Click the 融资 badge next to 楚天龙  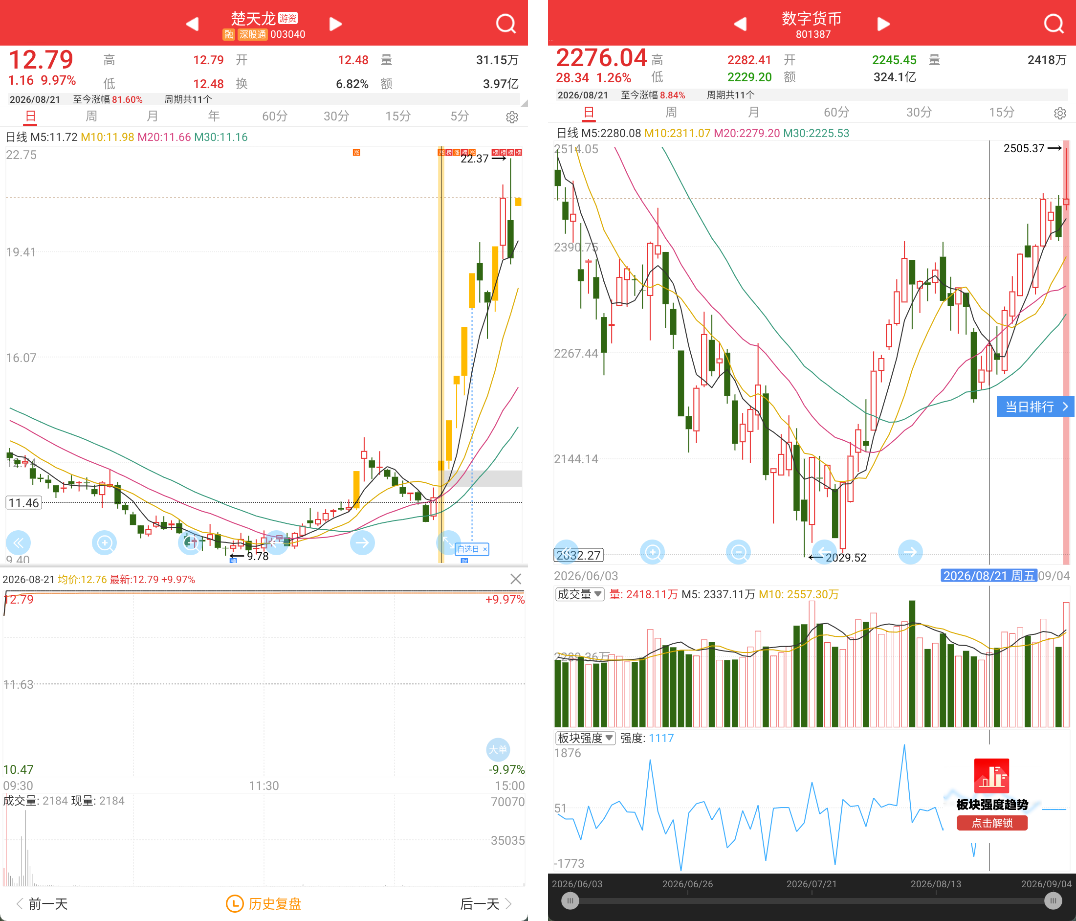pos(288,19)
